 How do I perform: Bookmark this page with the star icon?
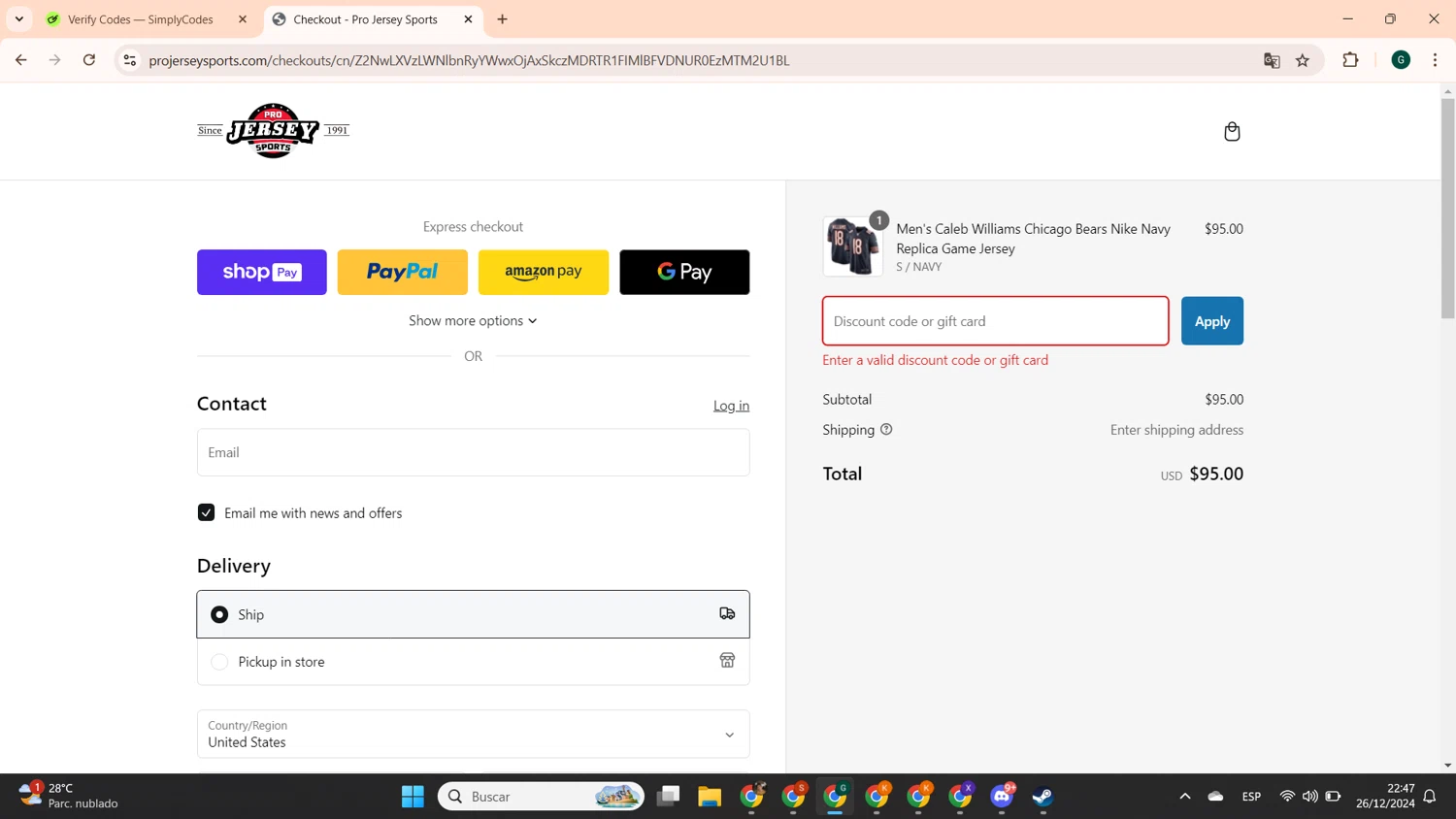click(x=1303, y=60)
